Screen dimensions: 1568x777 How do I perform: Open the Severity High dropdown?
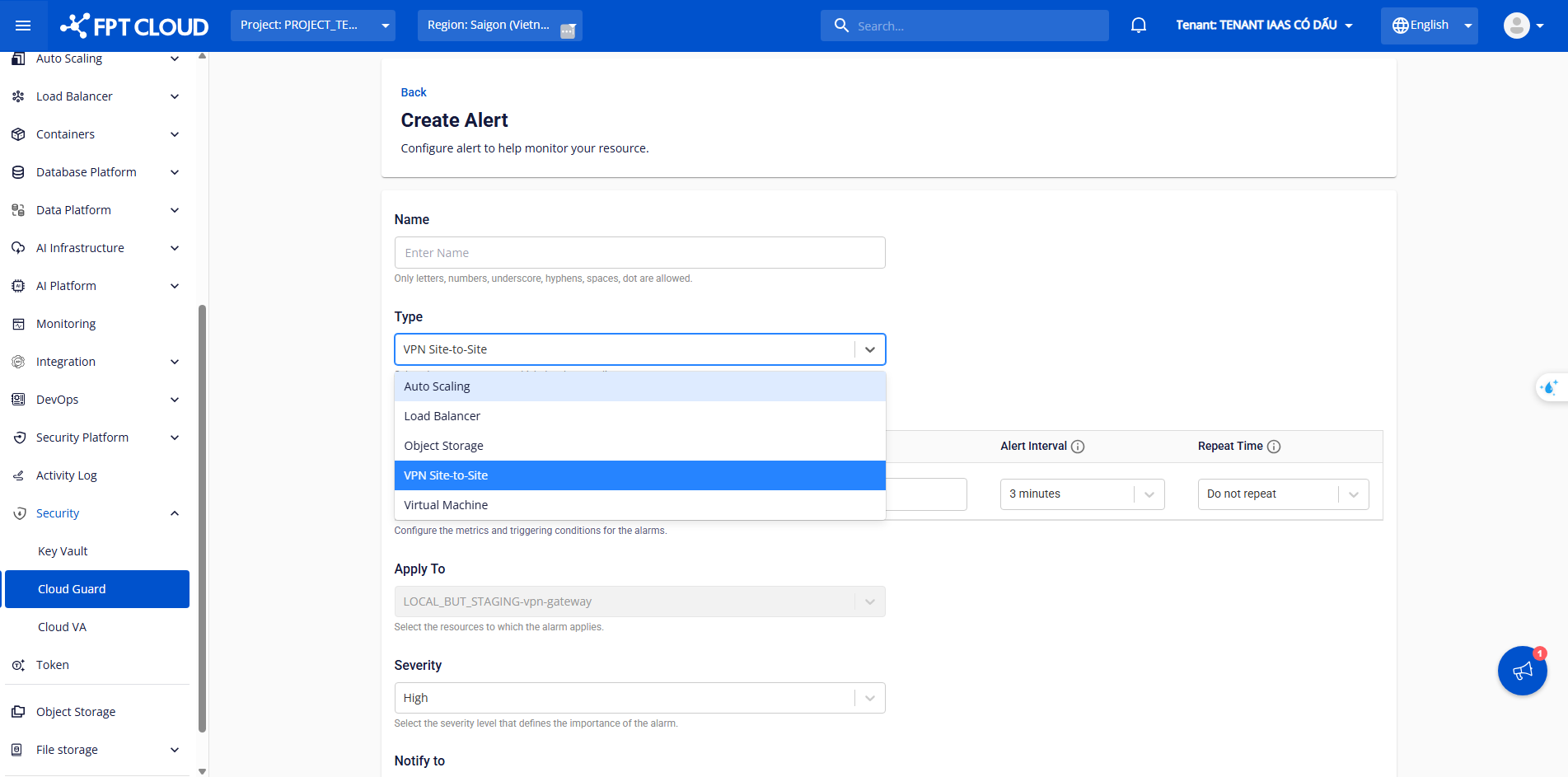click(x=639, y=698)
